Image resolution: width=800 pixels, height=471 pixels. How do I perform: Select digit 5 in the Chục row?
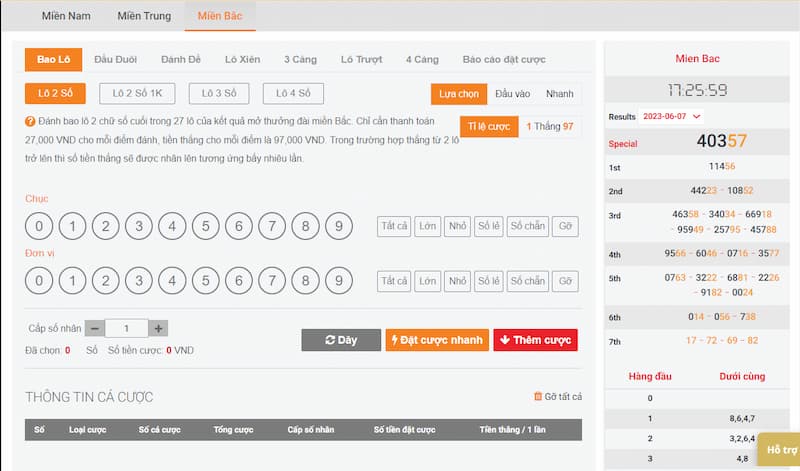[205, 226]
